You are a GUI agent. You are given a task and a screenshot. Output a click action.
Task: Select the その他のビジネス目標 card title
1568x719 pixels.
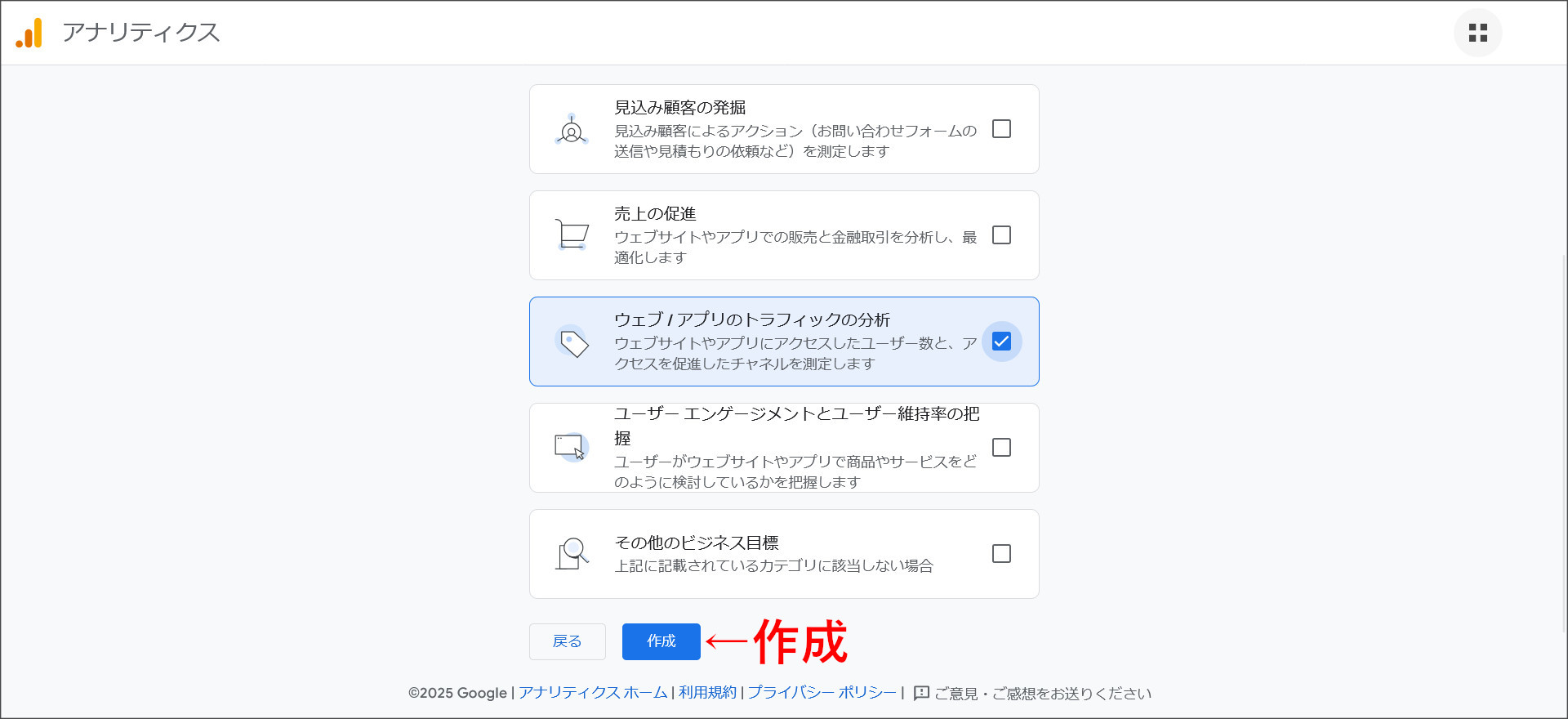697,543
